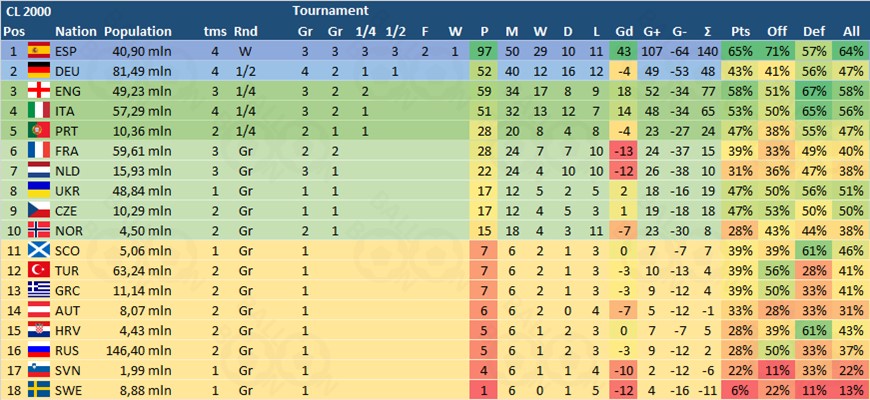
Task: Click the red 6% Pts cell for SWE
Action: (x=741, y=391)
